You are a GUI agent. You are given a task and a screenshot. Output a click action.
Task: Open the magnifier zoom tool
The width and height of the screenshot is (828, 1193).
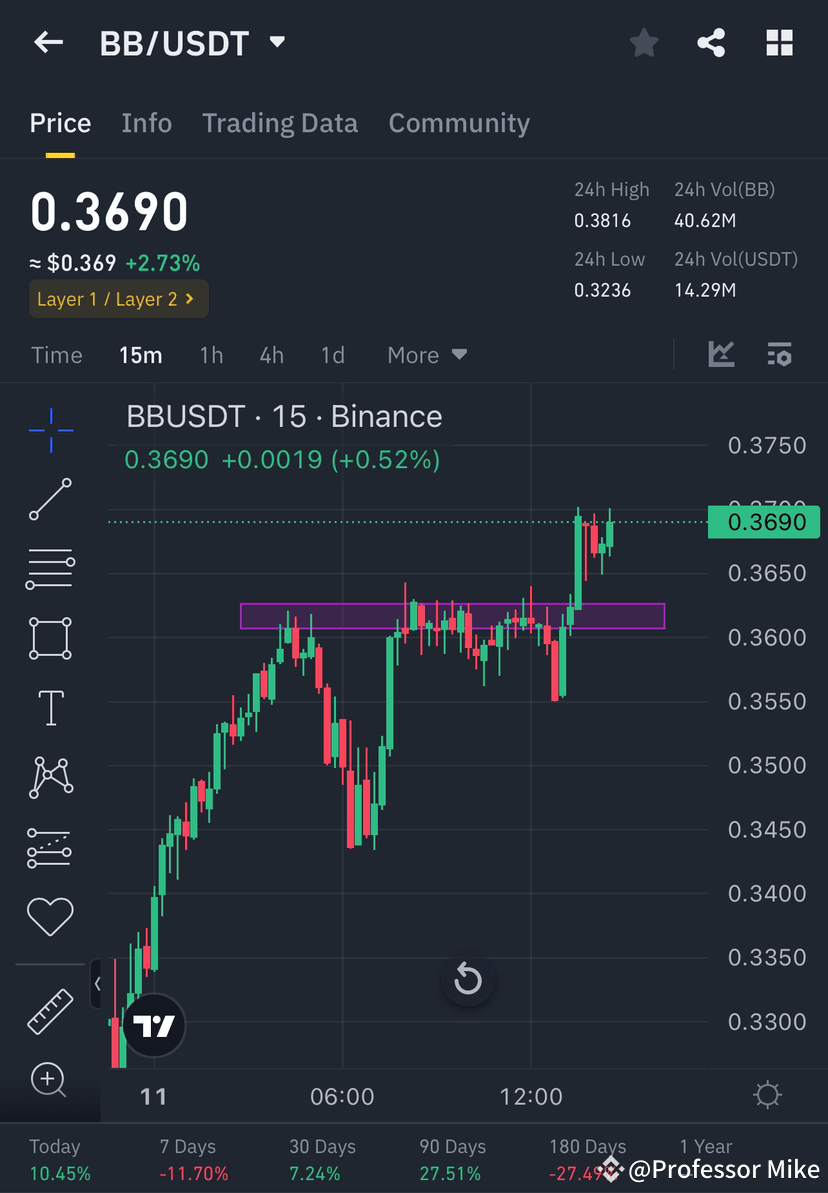pos(49,1080)
